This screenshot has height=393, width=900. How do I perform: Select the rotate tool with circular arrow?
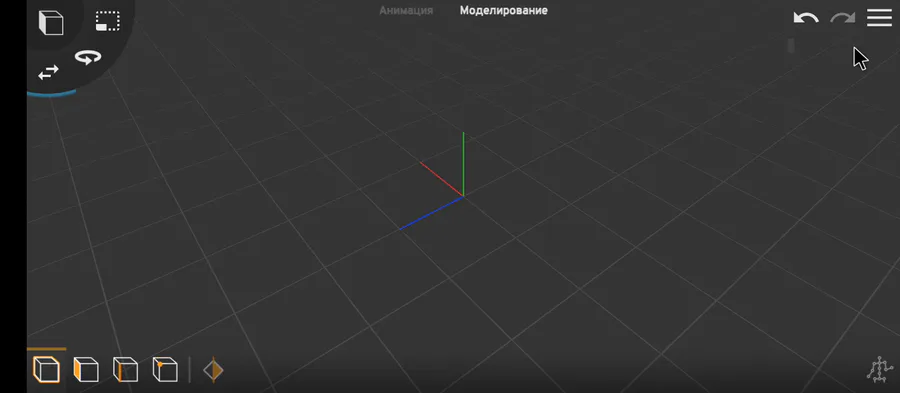pos(88,57)
